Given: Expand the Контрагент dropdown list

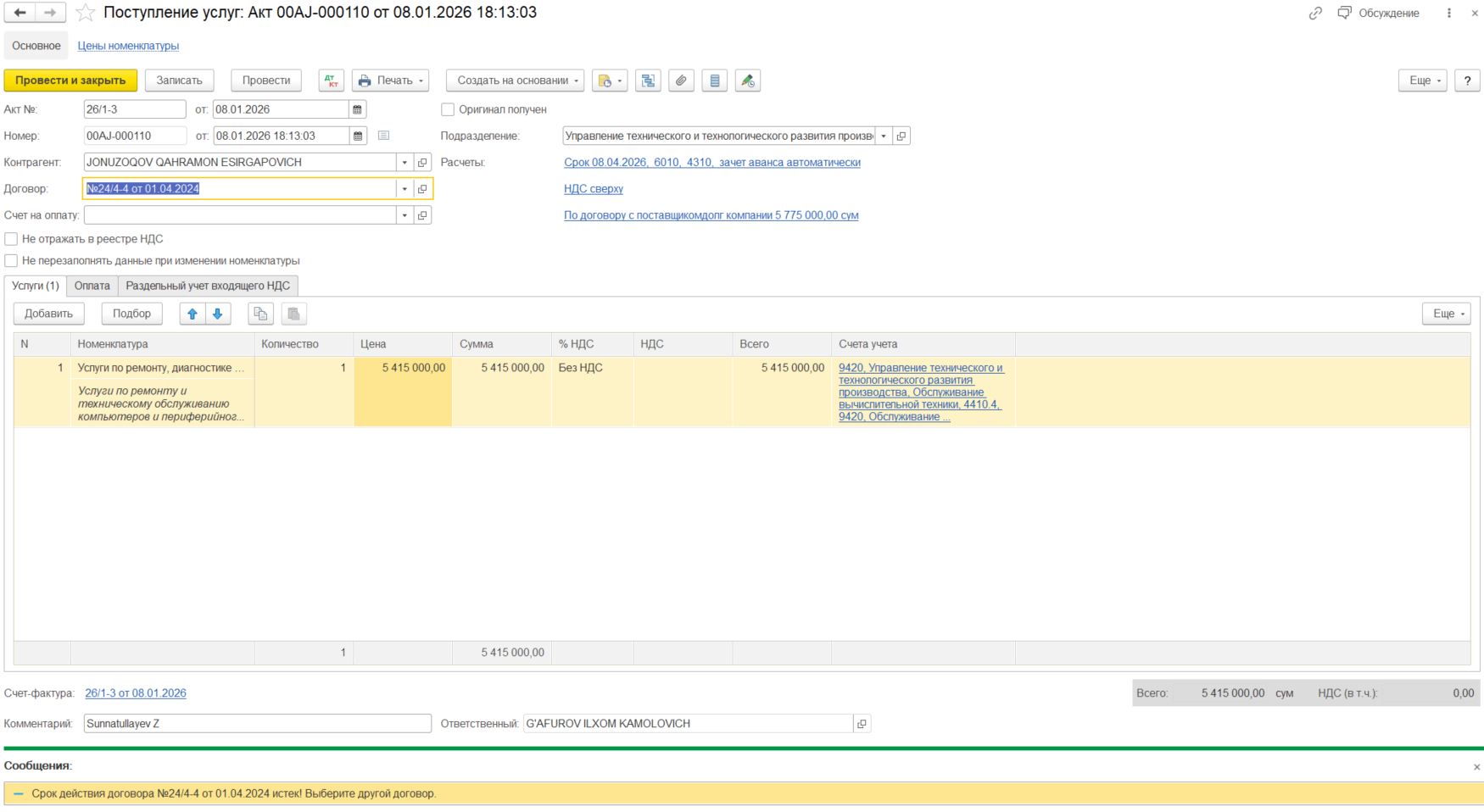Looking at the screenshot, I should tap(404, 162).
